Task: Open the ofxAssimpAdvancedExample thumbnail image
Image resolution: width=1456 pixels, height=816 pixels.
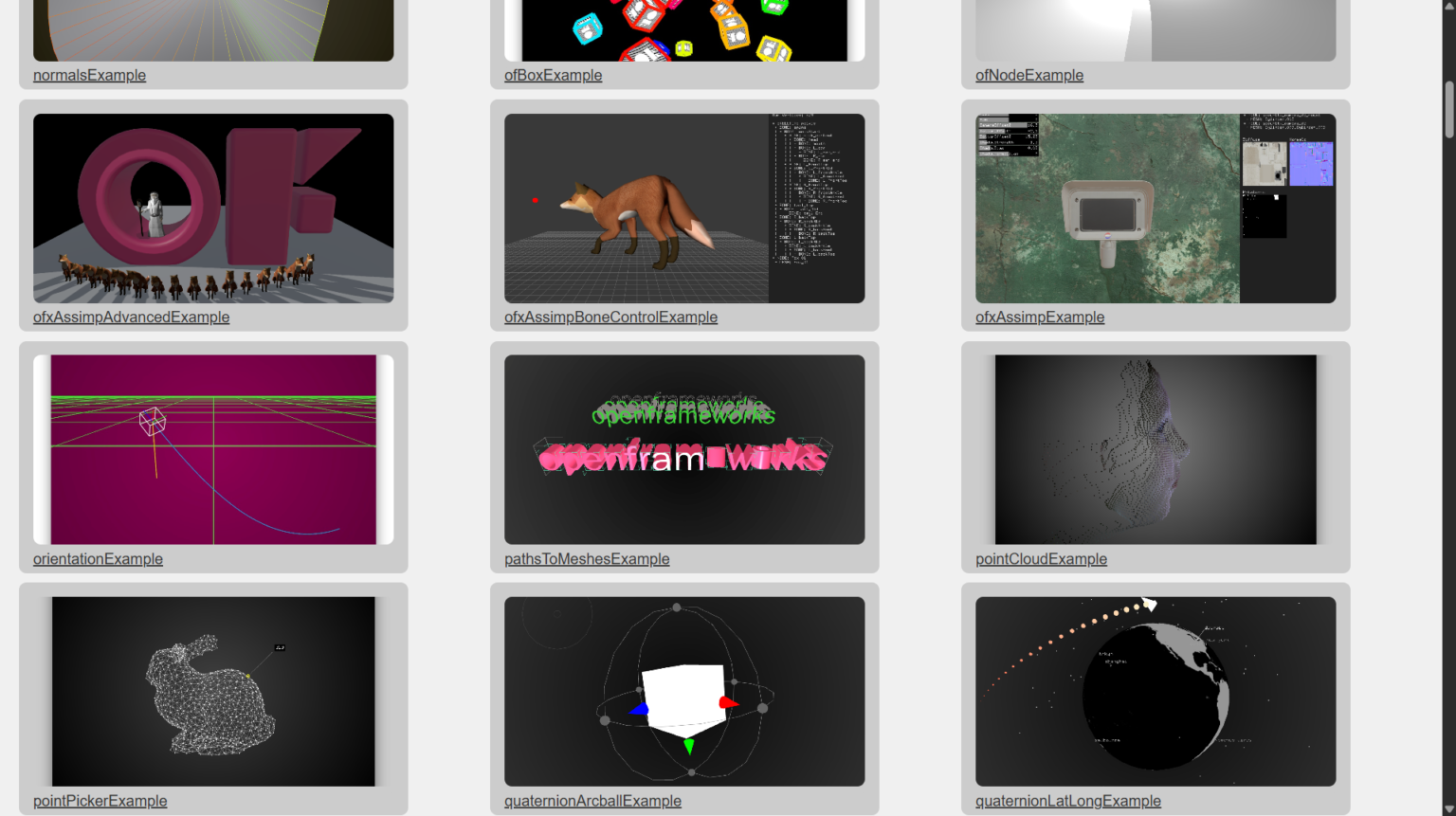Action: pos(213,209)
